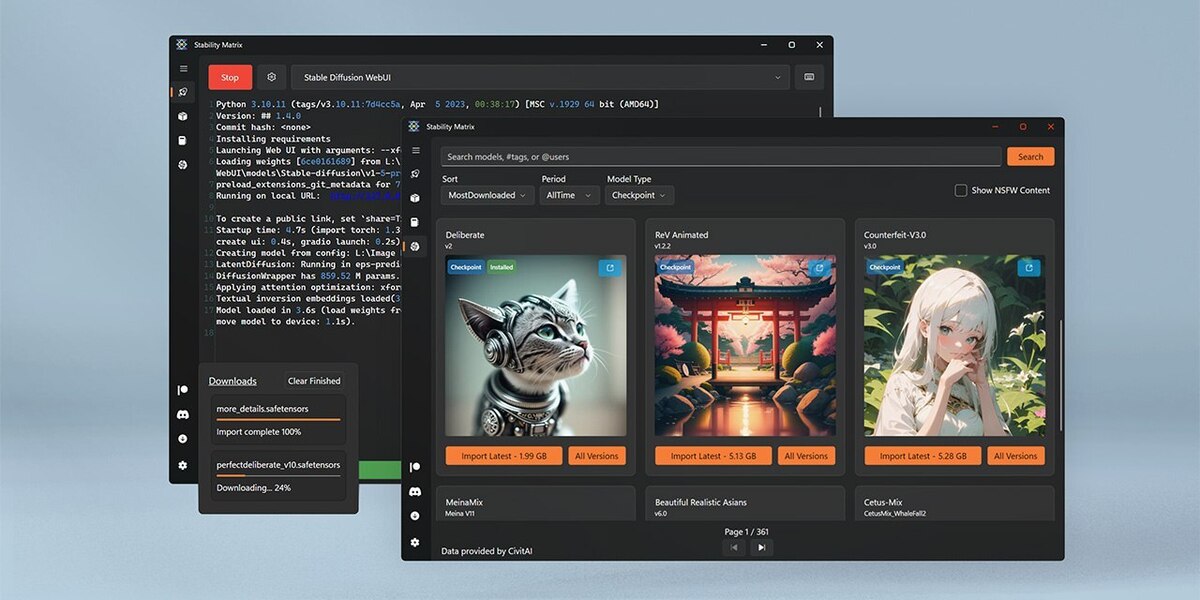
Task: Click the downloads arrow icon in the launcher window sidebar
Action: [182, 439]
